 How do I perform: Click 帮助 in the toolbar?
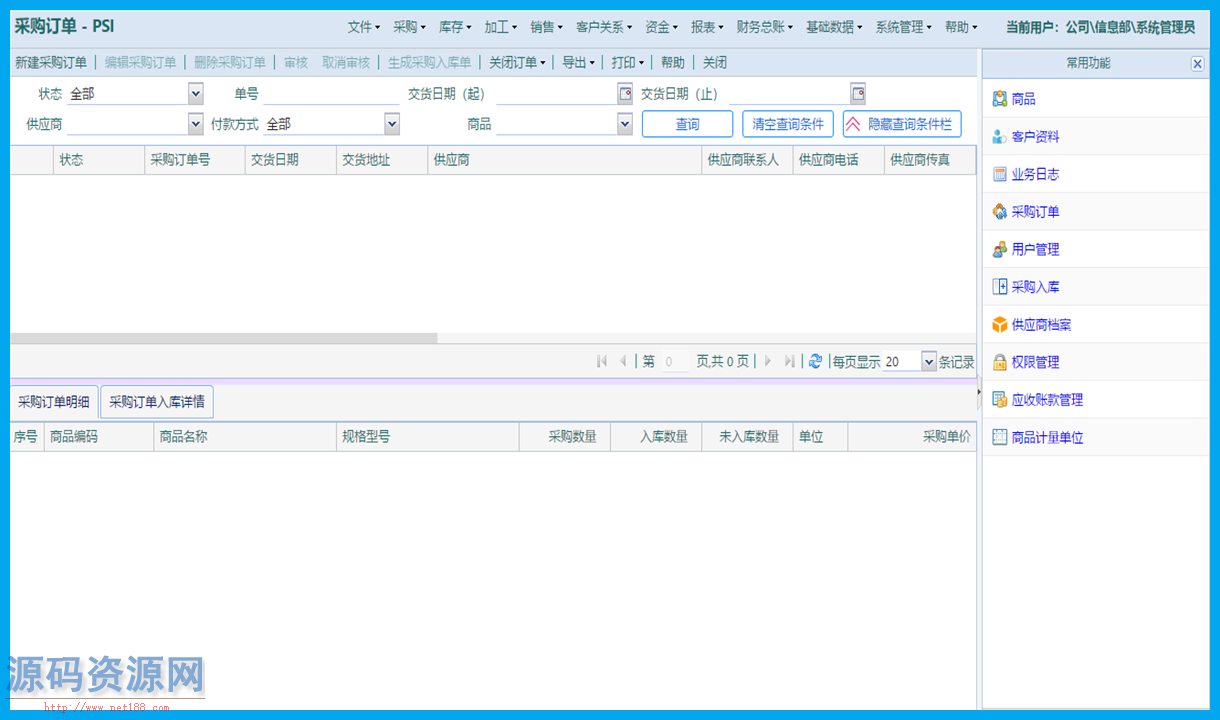click(x=673, y=63)
